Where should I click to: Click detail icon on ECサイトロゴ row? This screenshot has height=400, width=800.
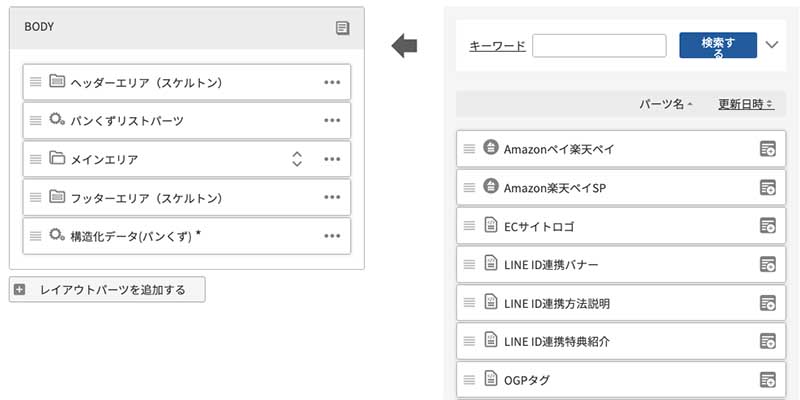coord(768,225)
